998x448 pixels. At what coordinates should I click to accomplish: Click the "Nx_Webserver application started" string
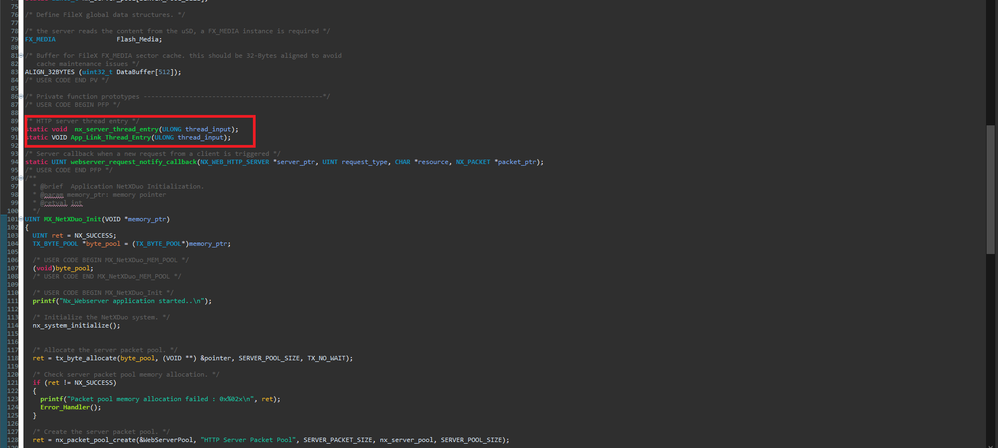click(x=132, y=300)
